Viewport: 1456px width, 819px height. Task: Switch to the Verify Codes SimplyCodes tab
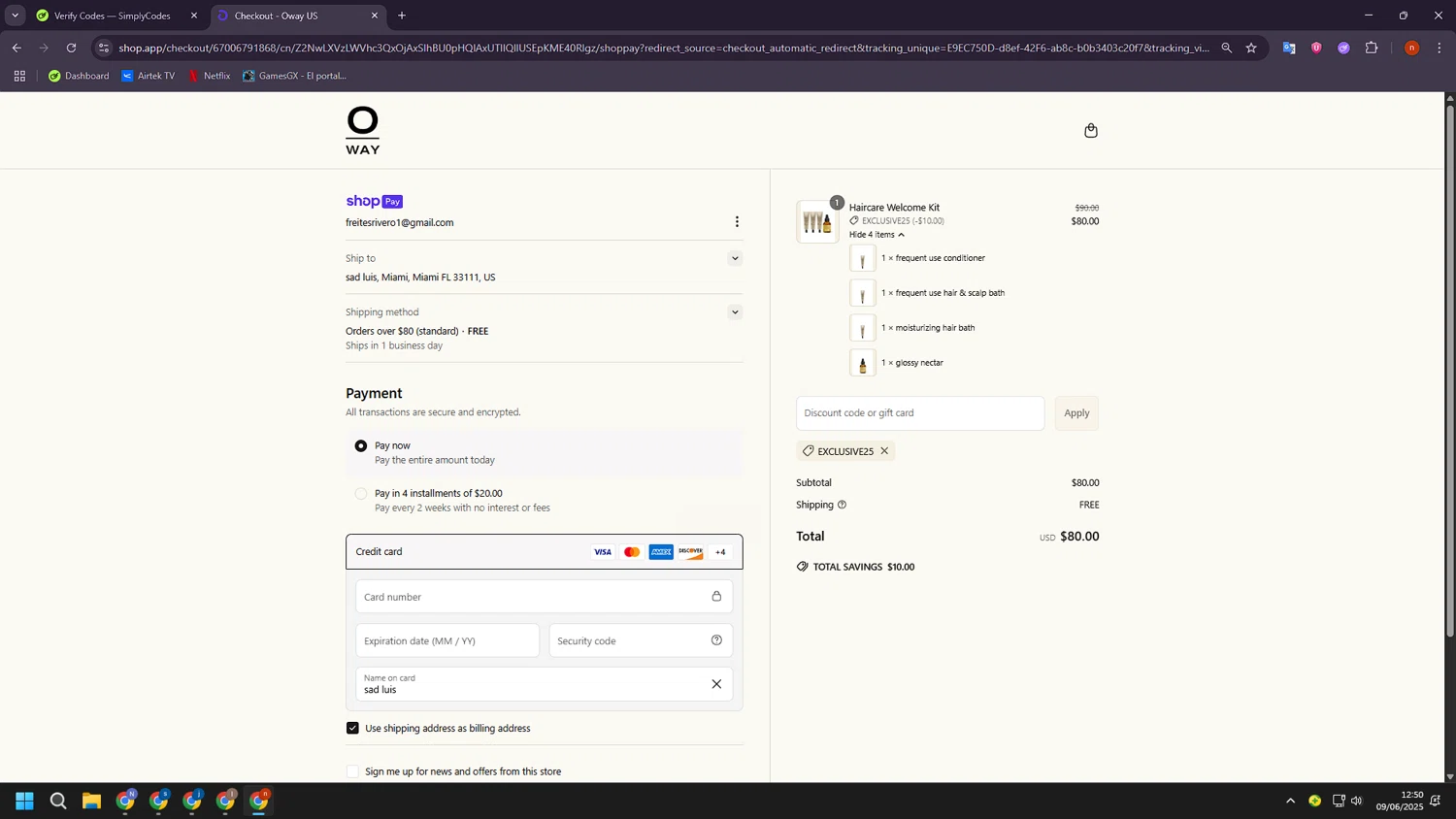(115, 16)
